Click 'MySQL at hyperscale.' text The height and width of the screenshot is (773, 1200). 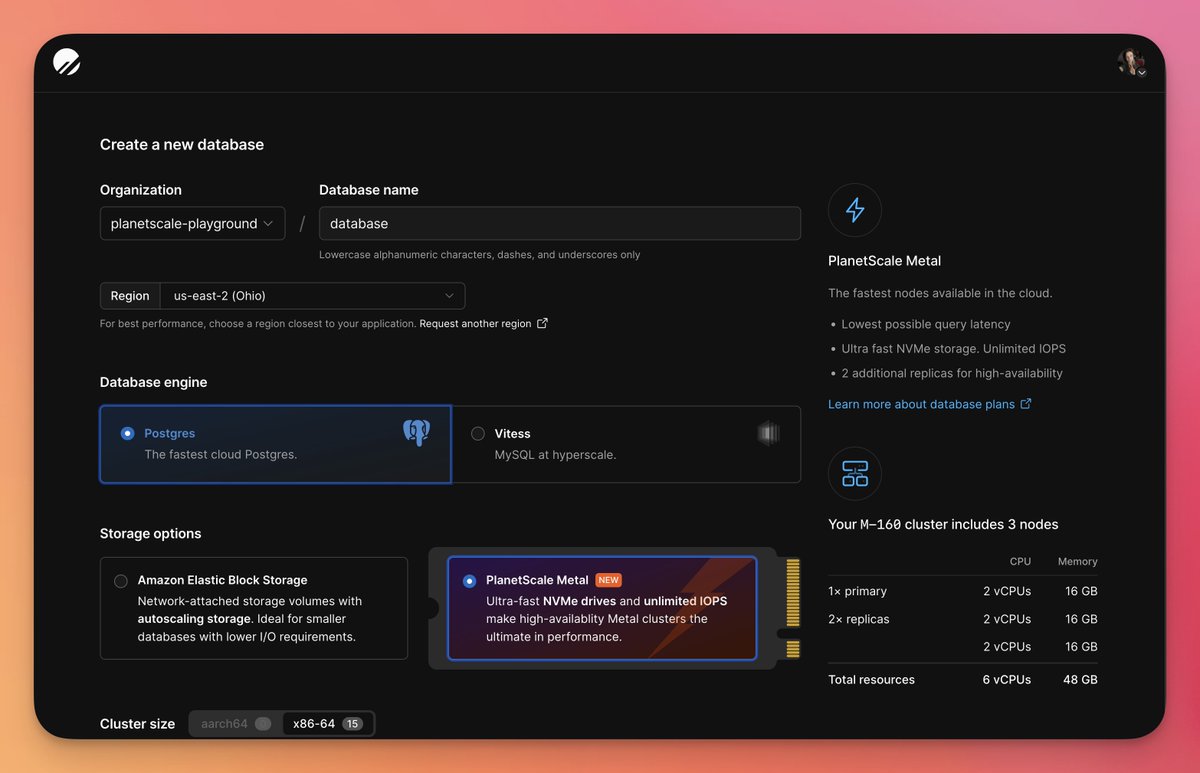click(555, 454)
